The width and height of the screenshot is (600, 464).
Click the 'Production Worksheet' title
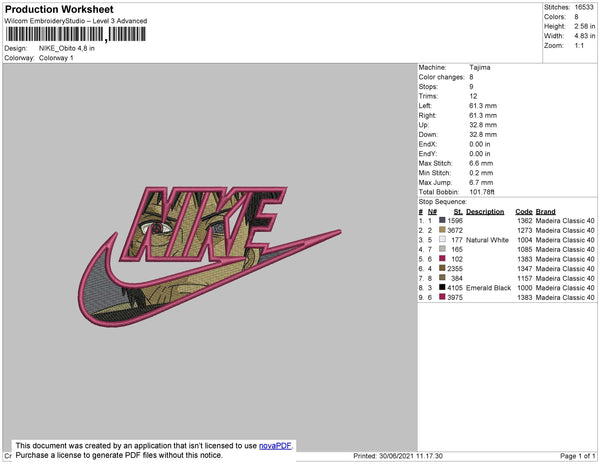[x=59, y=9]
